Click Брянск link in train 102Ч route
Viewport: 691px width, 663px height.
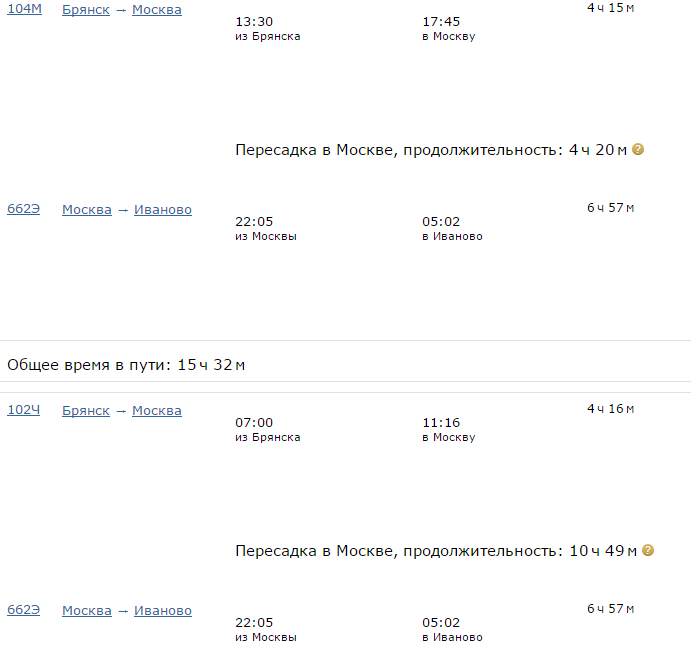[86, 410]
